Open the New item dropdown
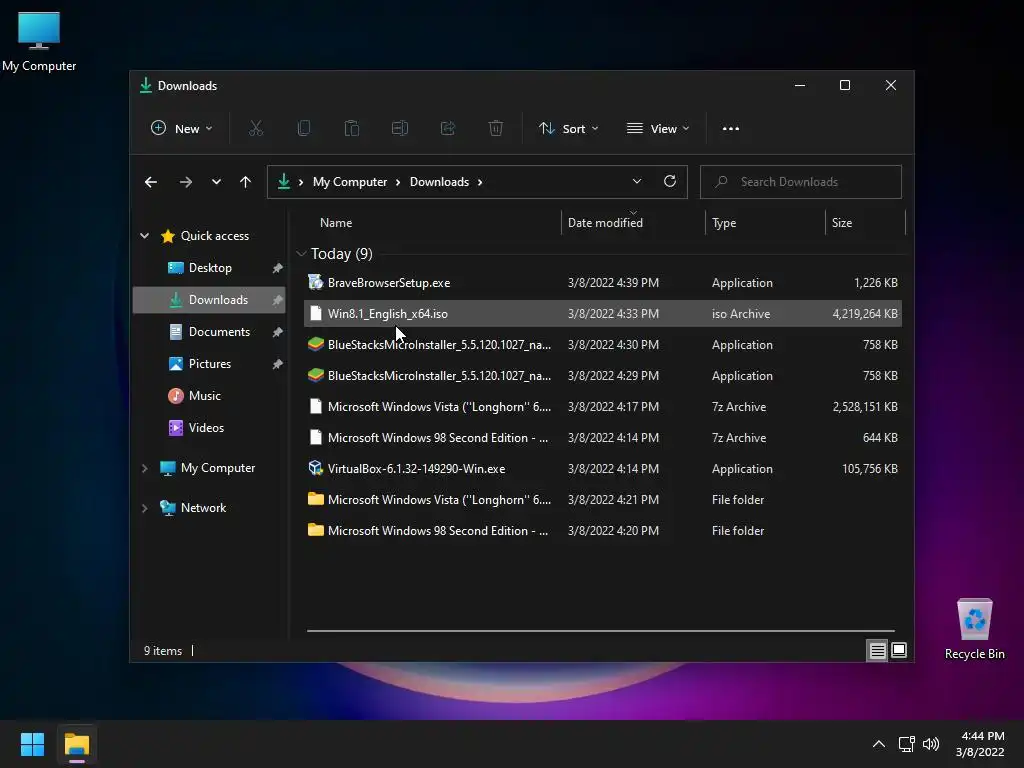Screen dimensions: 1024x768 [182, 129]
